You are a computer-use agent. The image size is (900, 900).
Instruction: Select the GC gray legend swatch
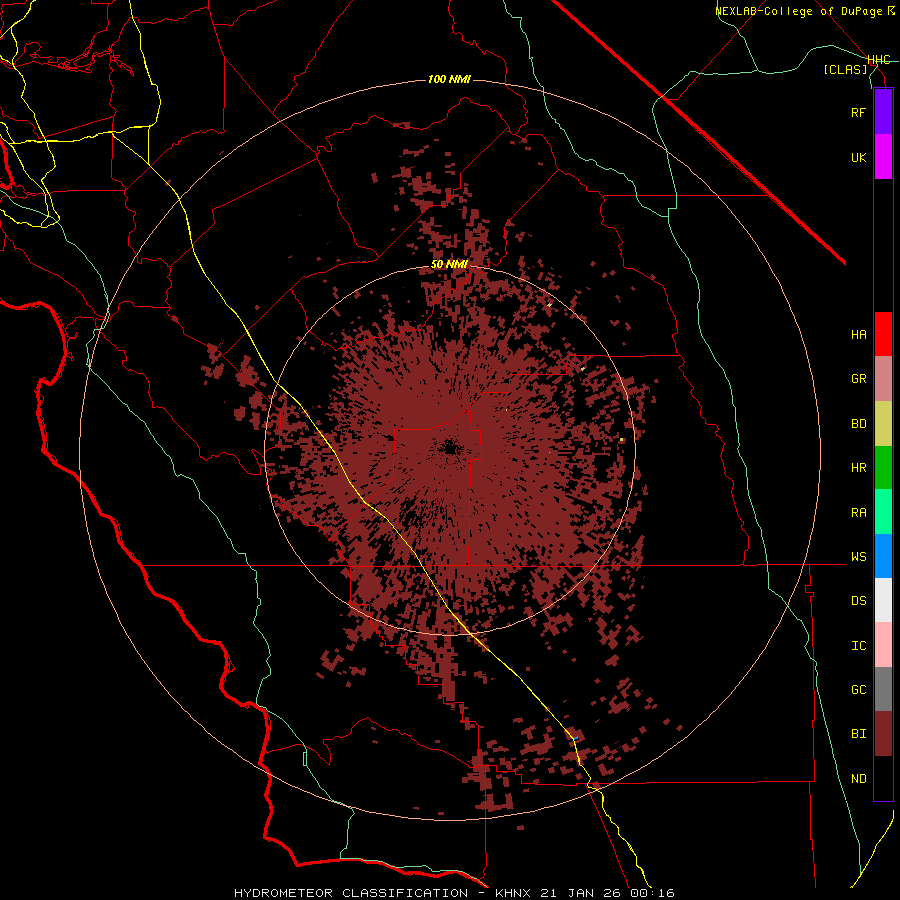[x=883, y=689]
